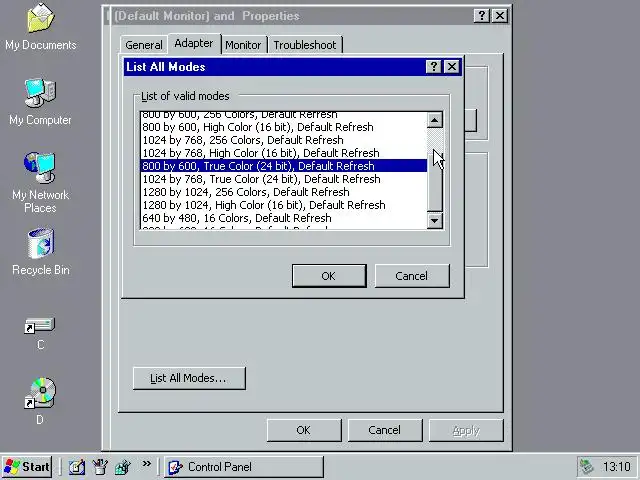
Task: Select 1024 by 768, True Color (24 bit)
Action: point(283,179)
